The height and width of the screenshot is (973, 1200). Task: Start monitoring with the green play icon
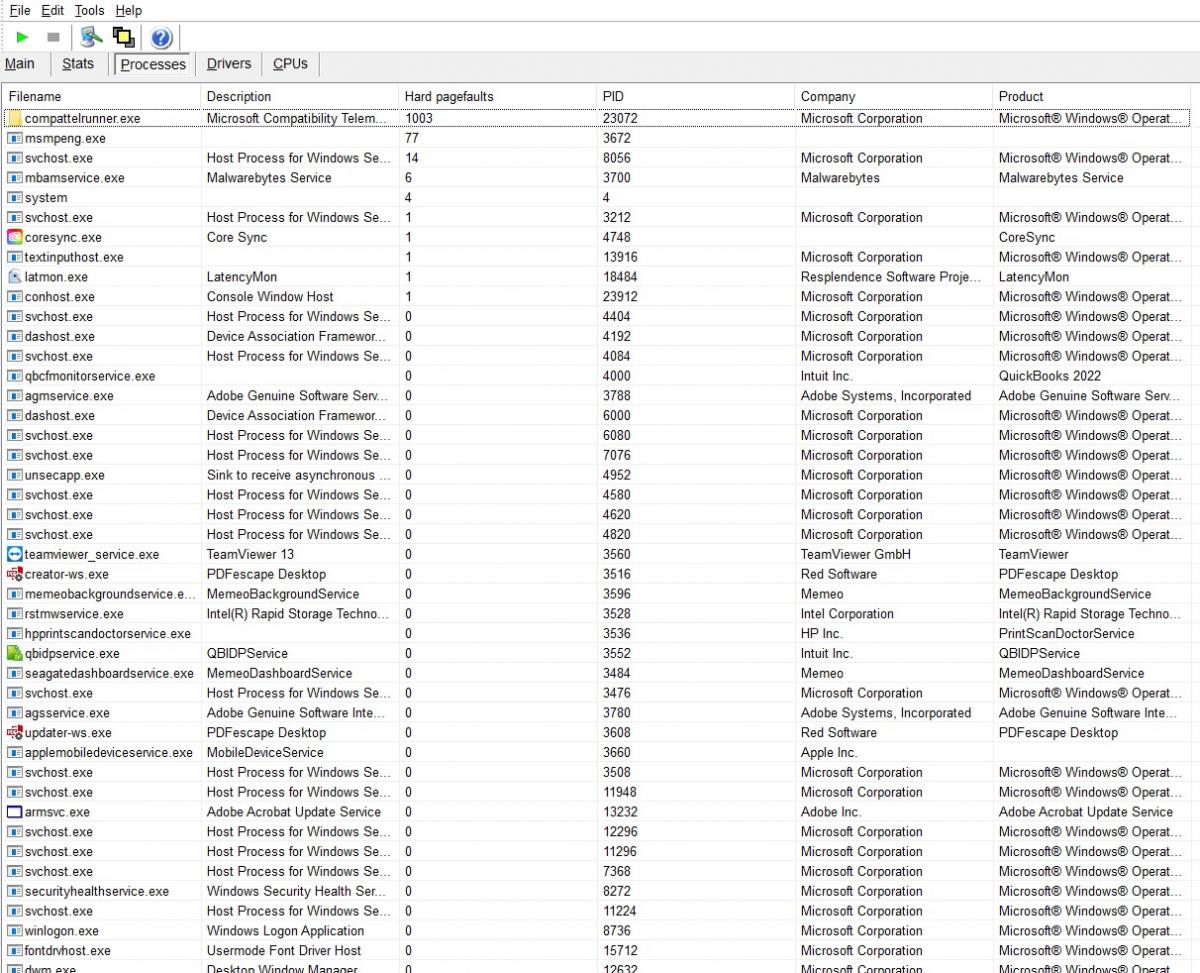[x=22, y=38]
